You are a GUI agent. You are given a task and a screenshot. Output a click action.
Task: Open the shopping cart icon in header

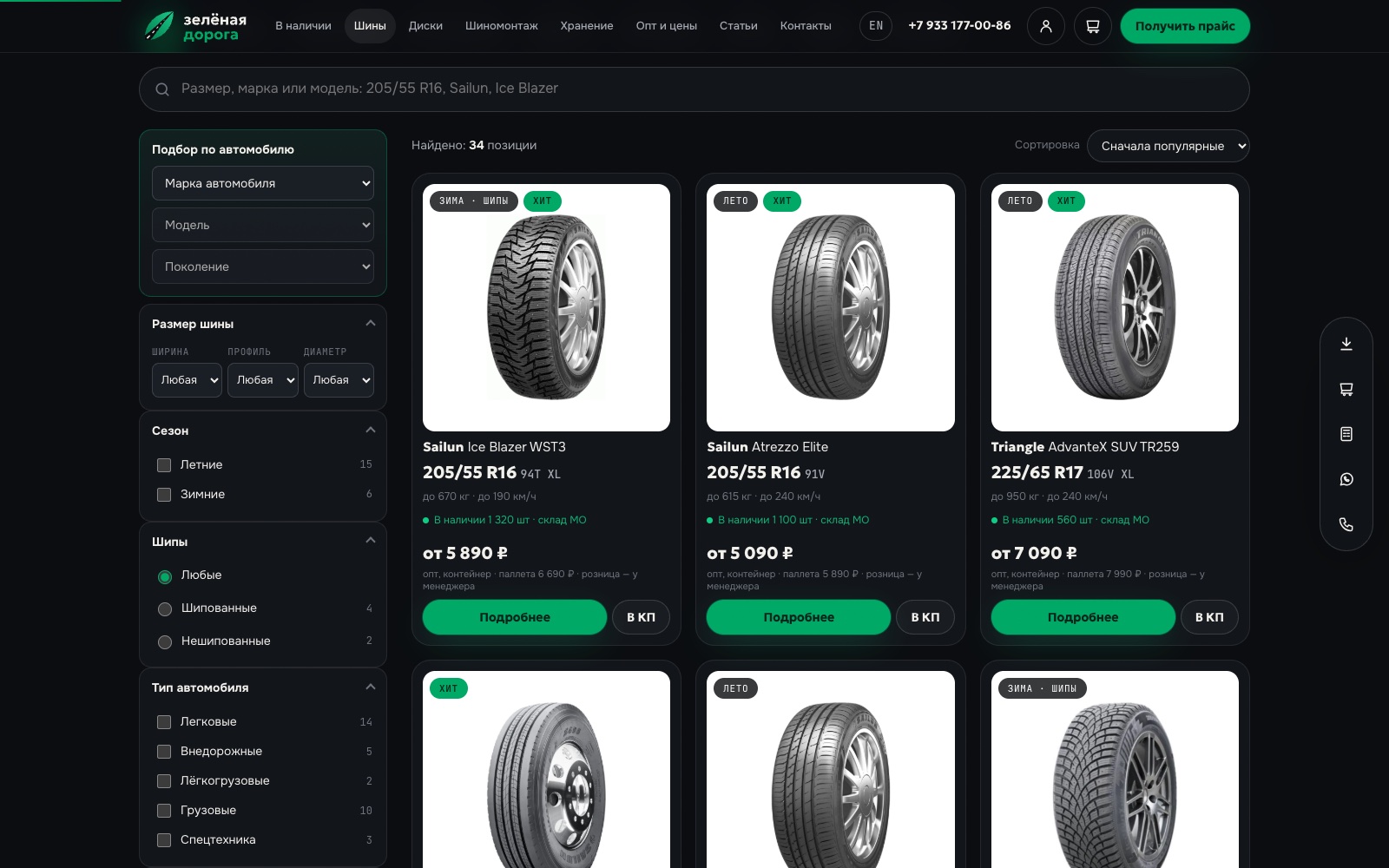(x=1093, y=26)
